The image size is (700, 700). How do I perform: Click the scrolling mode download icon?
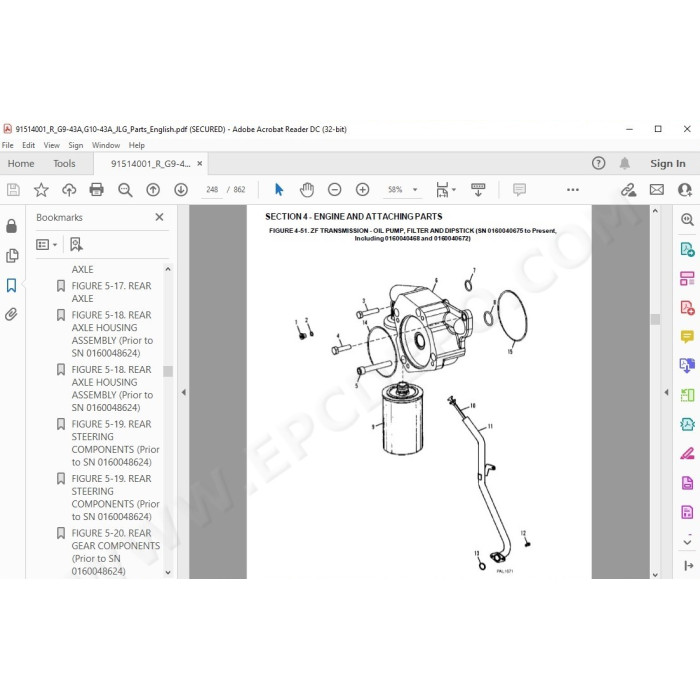click(478, 190)
